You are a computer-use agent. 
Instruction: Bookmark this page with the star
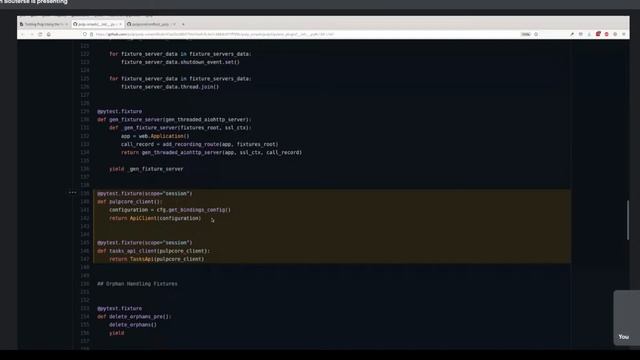536,34
